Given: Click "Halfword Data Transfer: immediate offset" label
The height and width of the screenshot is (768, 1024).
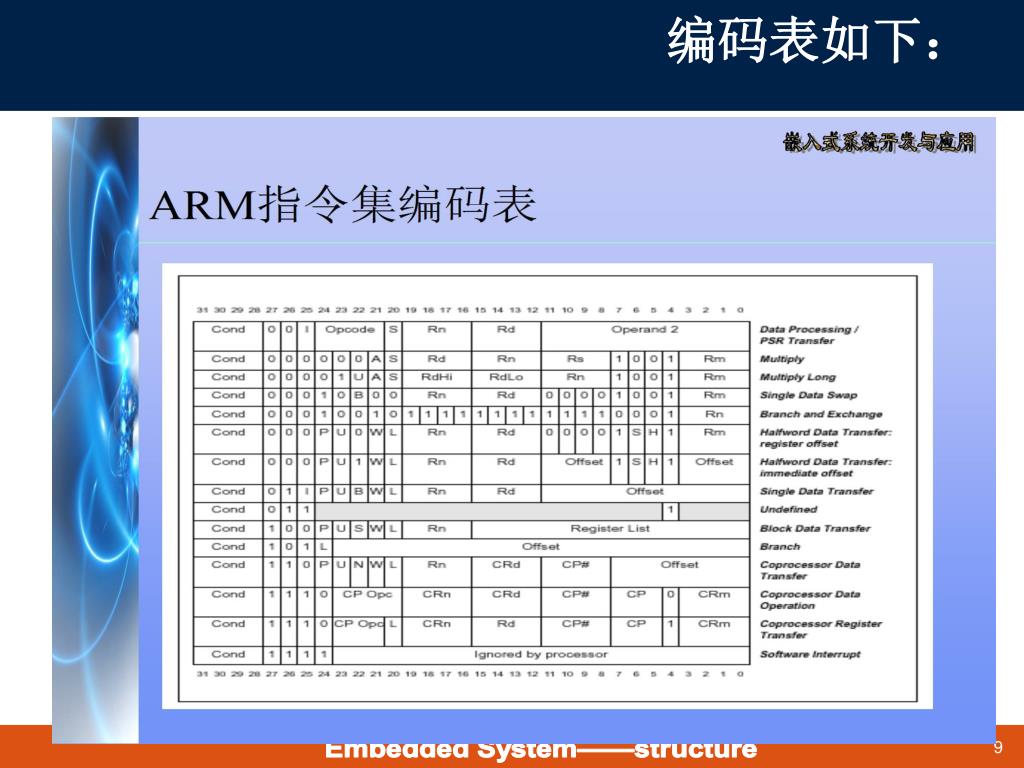Looking at the screenshot, I should coord(825,468).
